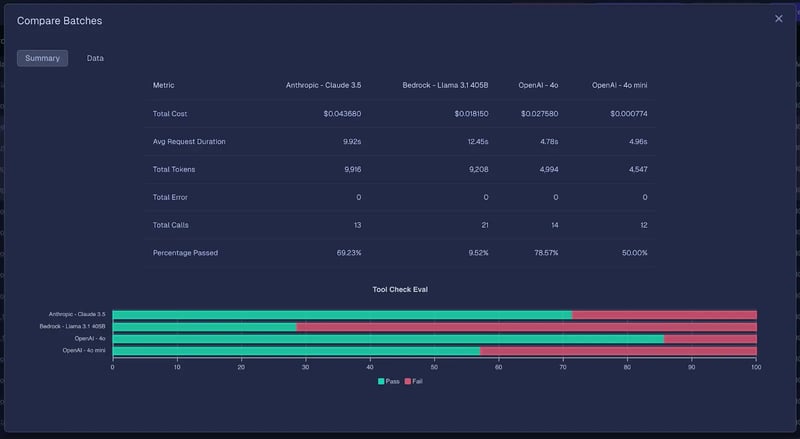Screen dimensions: 800x439
Task: Switch to the Data tab
Action: click(x=95, y=58)
